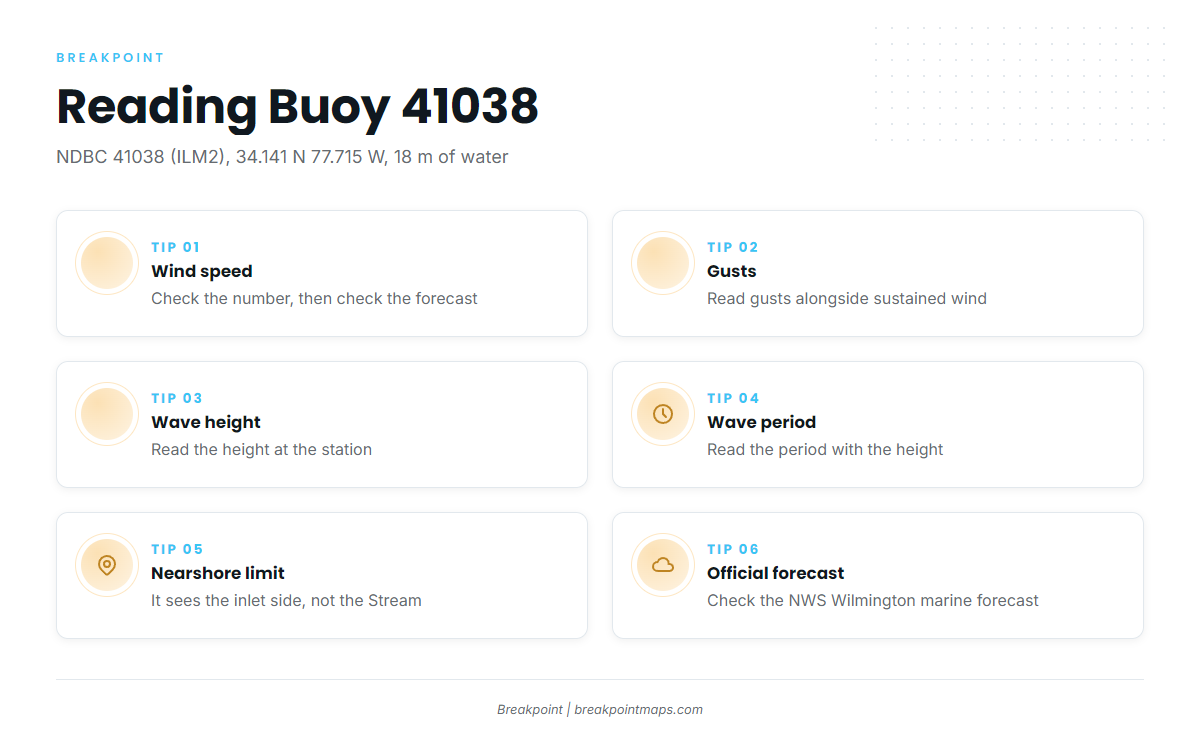Select the Gusts tip card
This screenshot has width=1200, height=743.
tap(878, 273)
